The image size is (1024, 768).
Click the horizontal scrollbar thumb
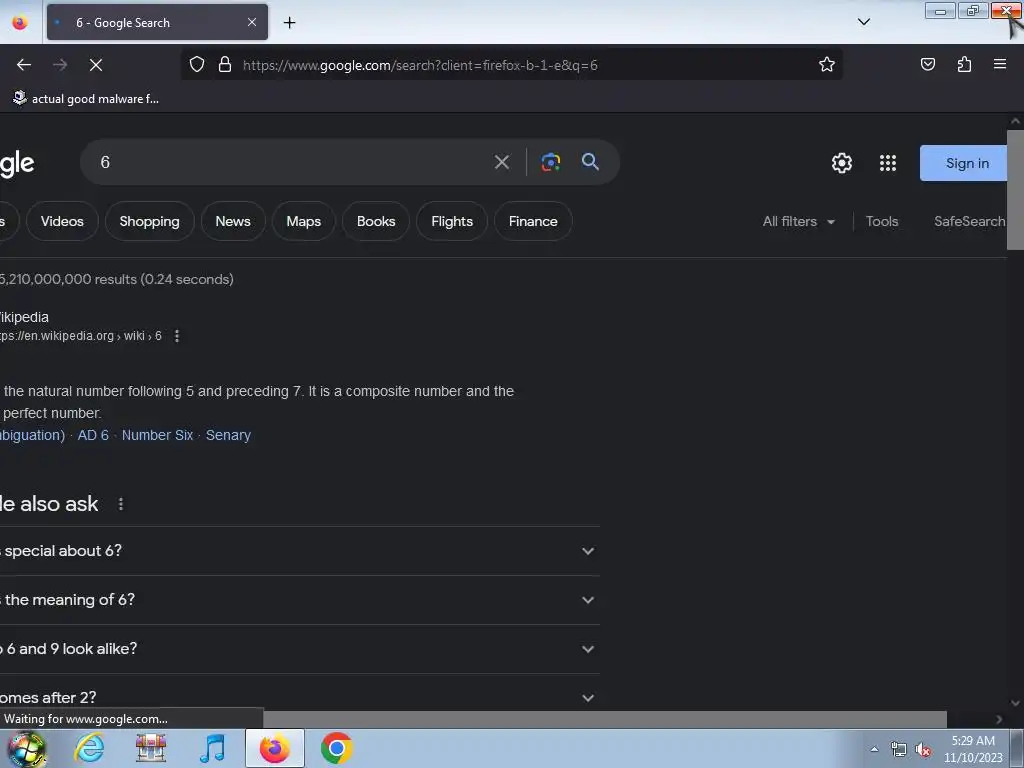(x=605, y=719)
